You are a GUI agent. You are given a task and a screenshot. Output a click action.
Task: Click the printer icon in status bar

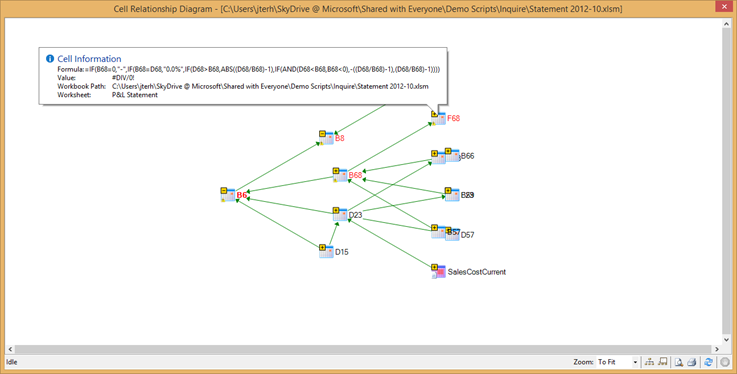point(691,362)
